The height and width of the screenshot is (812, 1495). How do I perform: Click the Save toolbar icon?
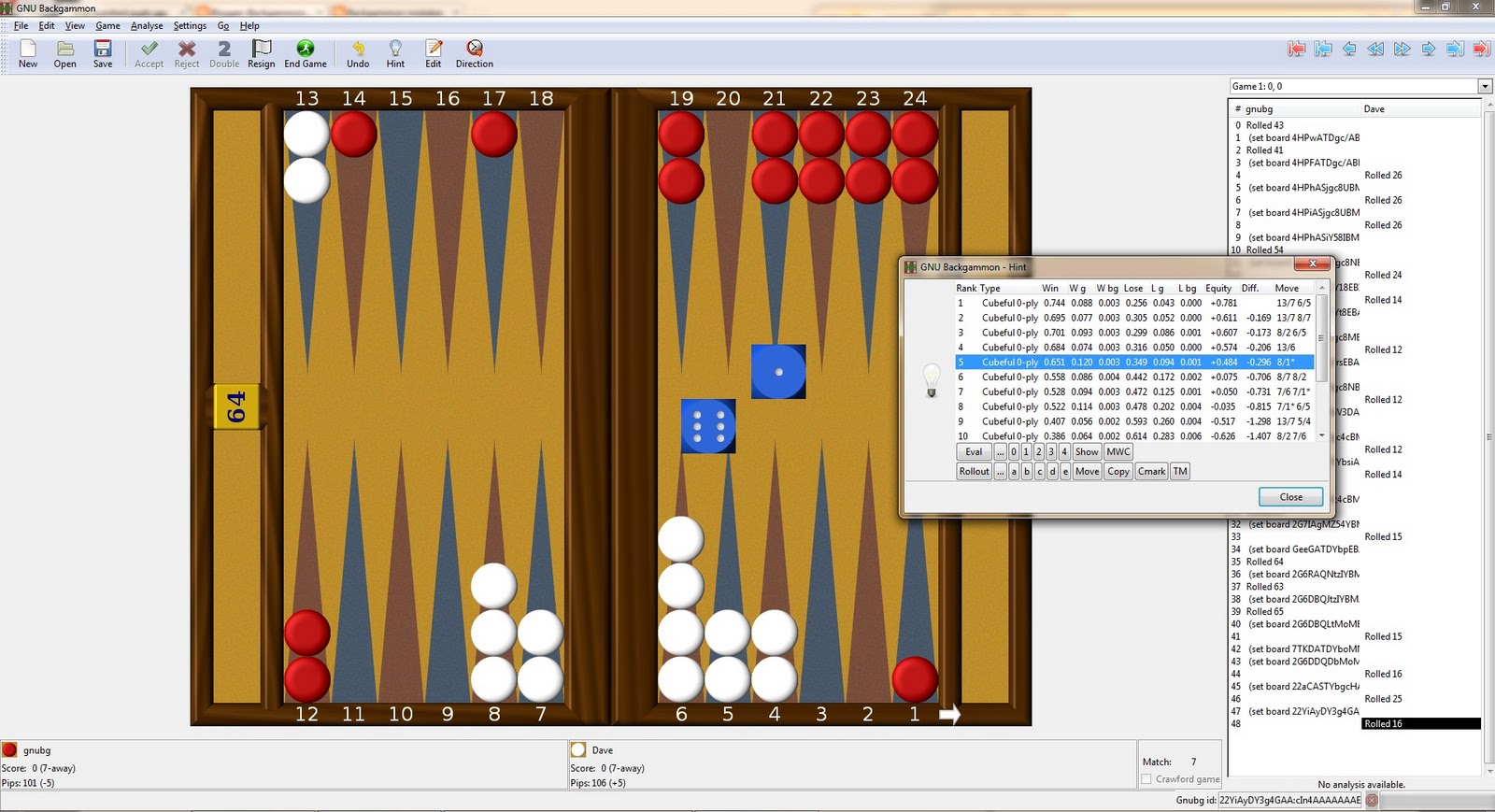[x=103, y=53]
